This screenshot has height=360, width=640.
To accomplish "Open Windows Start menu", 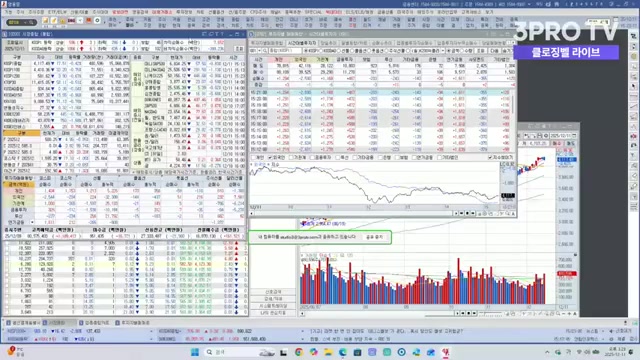I will pyautogui.click(x=195, y=352).
